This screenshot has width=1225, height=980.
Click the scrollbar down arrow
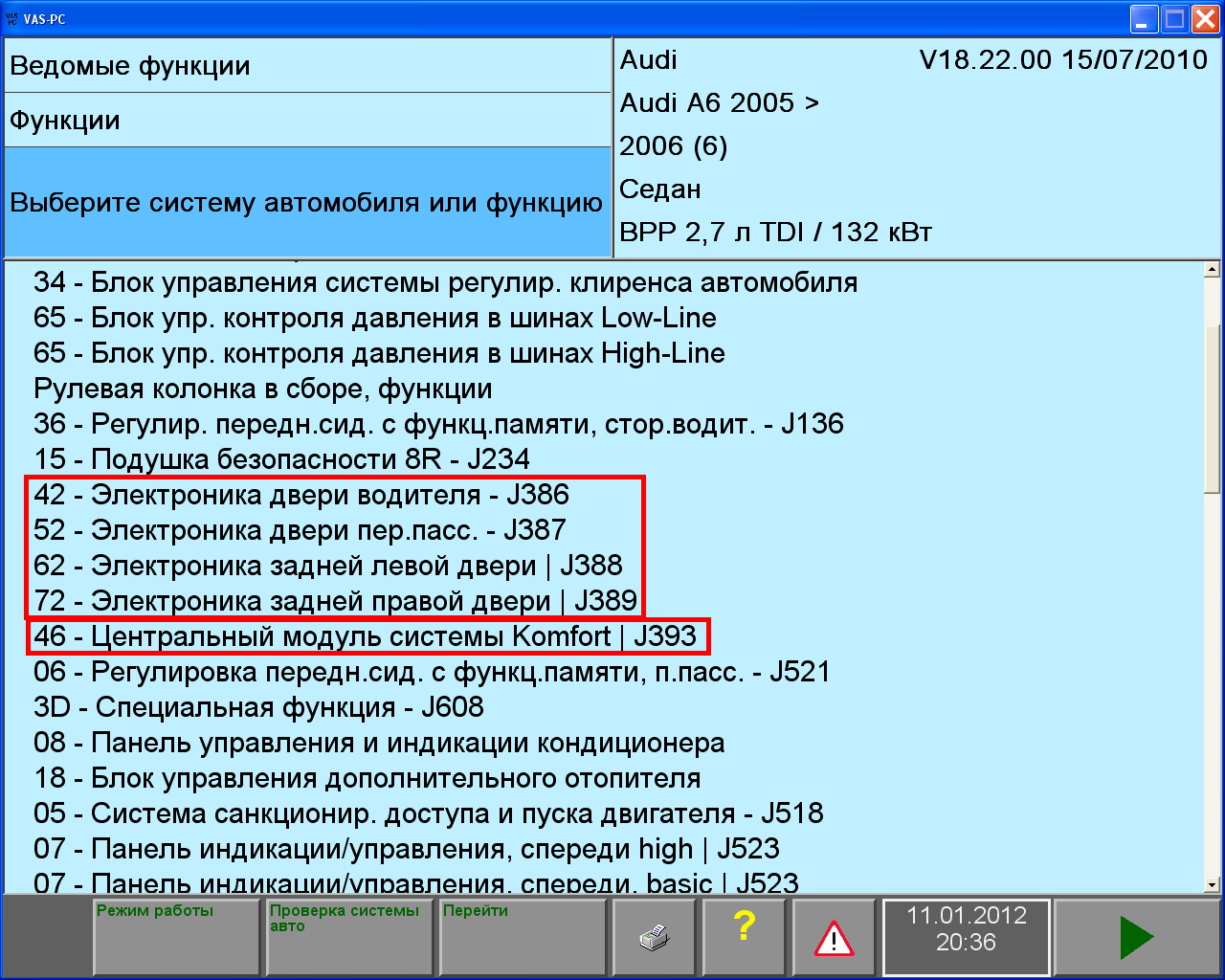[x=1213, y=885]
